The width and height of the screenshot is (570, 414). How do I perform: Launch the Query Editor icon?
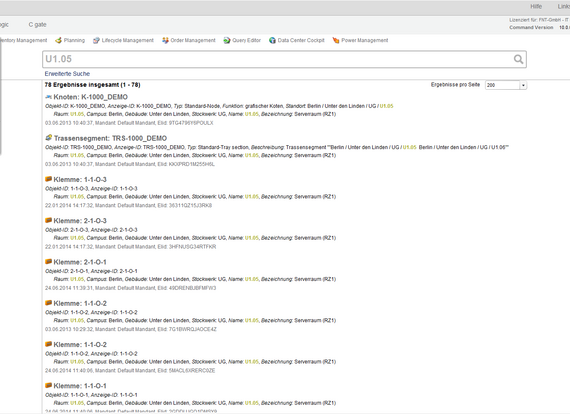pos(227,40)
